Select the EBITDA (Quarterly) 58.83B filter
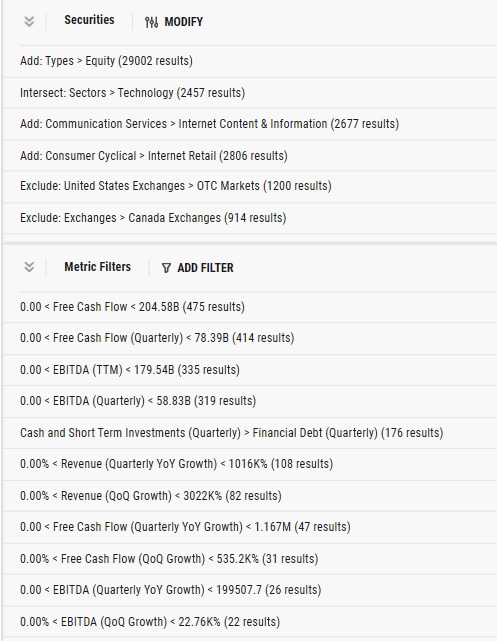Image resolution: width=497 pixels, height=641 pixels. [250, 401]
